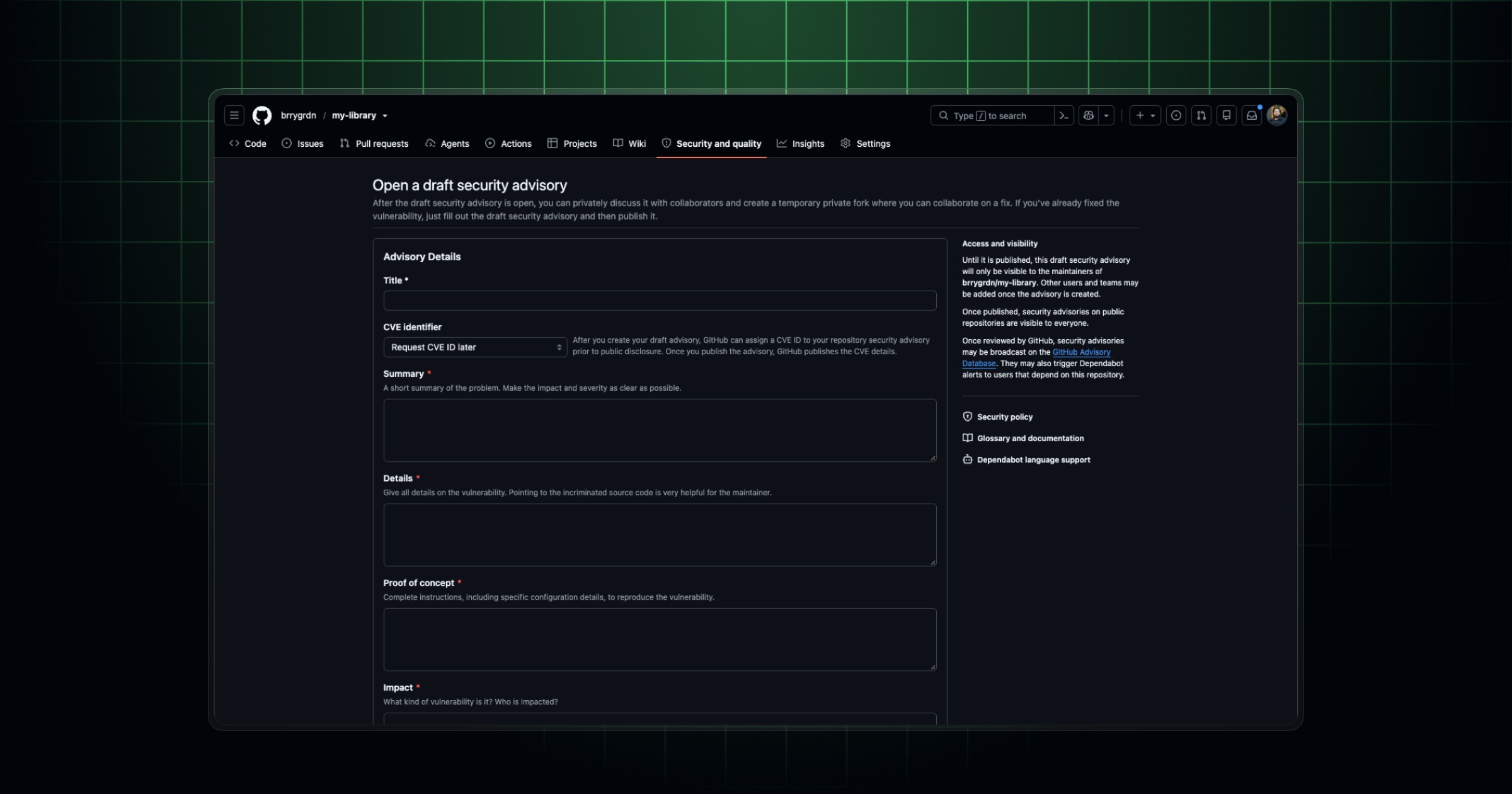Open the Agents tab

pyautogui.click(x=447, y=144)
